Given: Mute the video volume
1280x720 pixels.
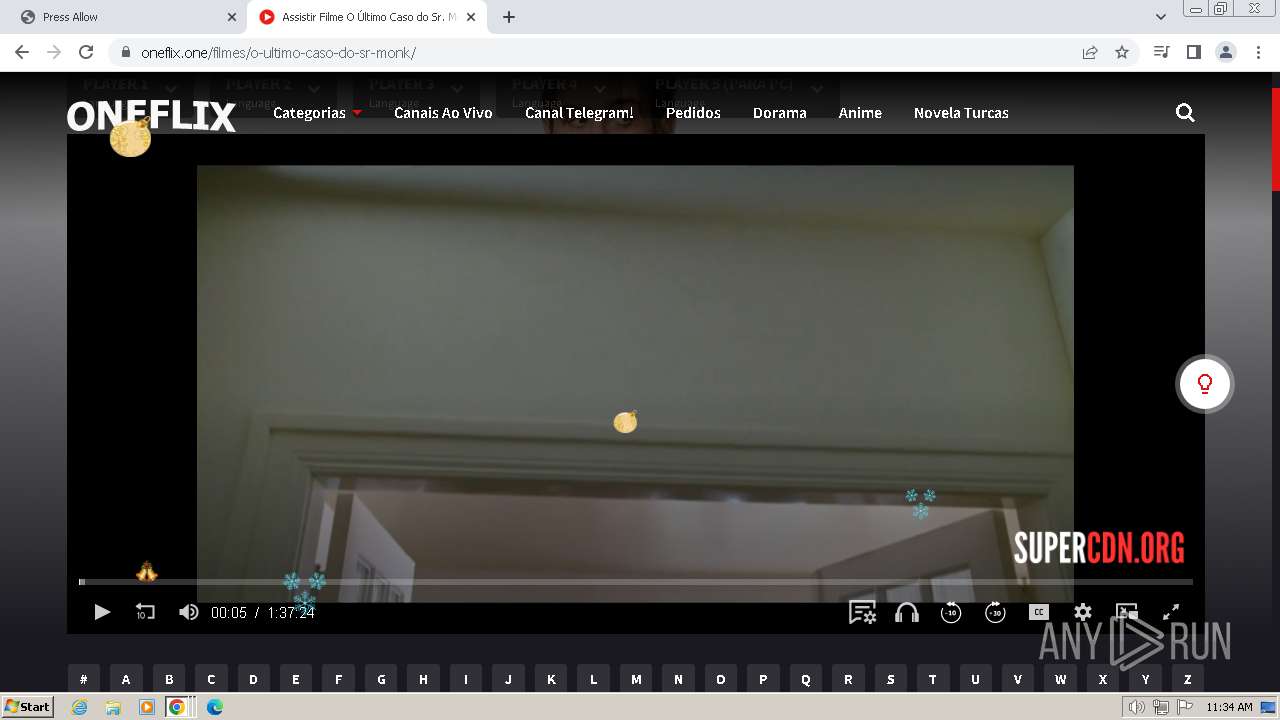Looking at the screenshot, I should click(x=188, y=612).
